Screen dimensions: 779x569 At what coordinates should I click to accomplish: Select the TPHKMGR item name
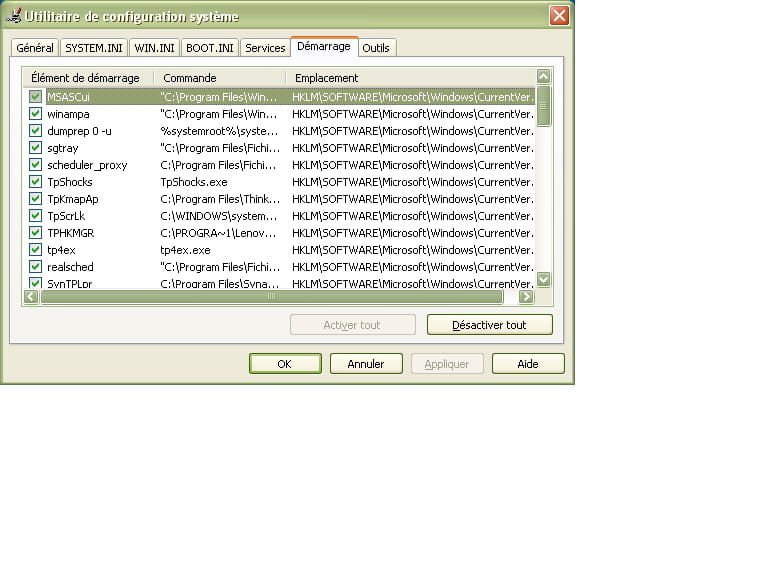tap(71, 233)
